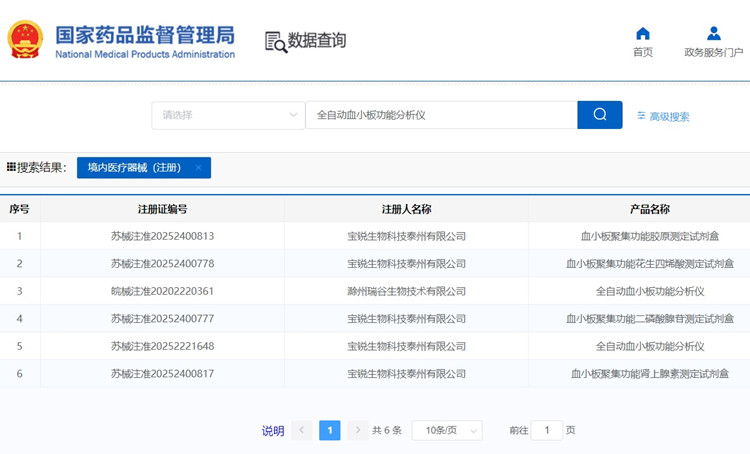The image size is (750, 454).
Task: Open the Home (首页) house icon
Action: pos(643,34)
